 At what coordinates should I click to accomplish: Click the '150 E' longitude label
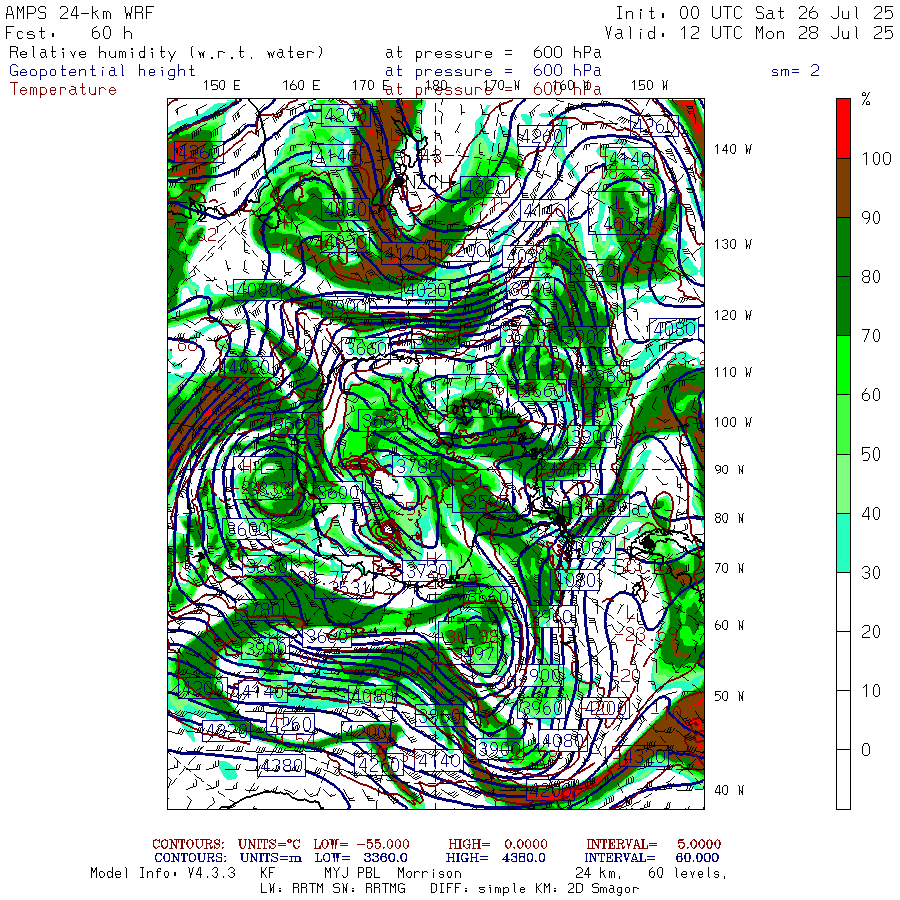(x=222, y=86)
